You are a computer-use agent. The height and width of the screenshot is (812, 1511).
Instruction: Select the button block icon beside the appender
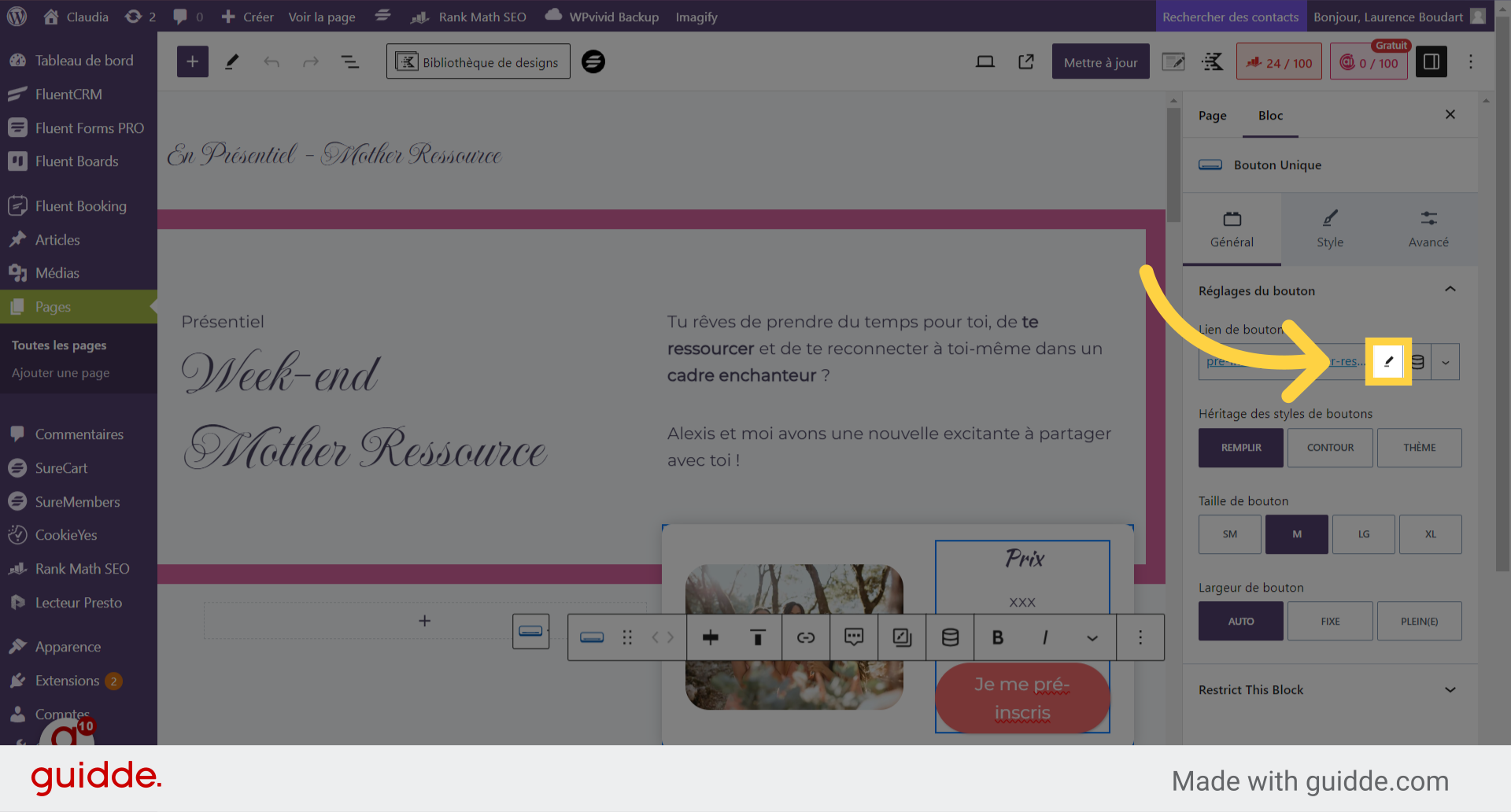click(x=531, y=631)
